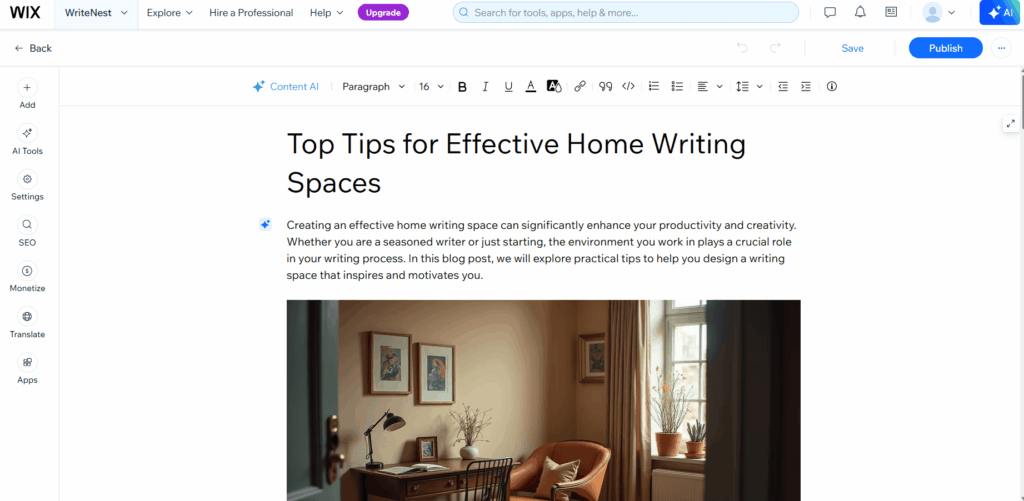Image resolution: width=1024 pixels, height=501 pixels.
Task: Expand the Paragraph style dropdown
Action: point(374,86)
